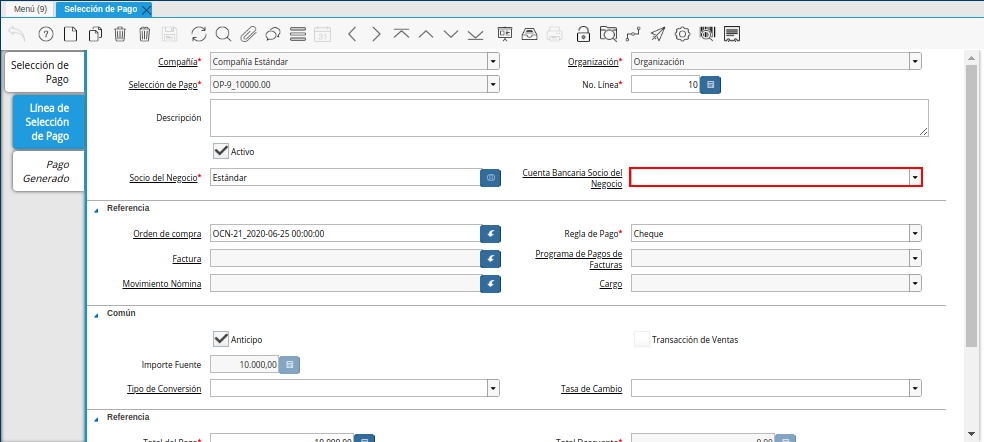The width and height of the screenshot is (984, 442).
Task: Open settings gear icon in toolbar
Action: (683, 34)
